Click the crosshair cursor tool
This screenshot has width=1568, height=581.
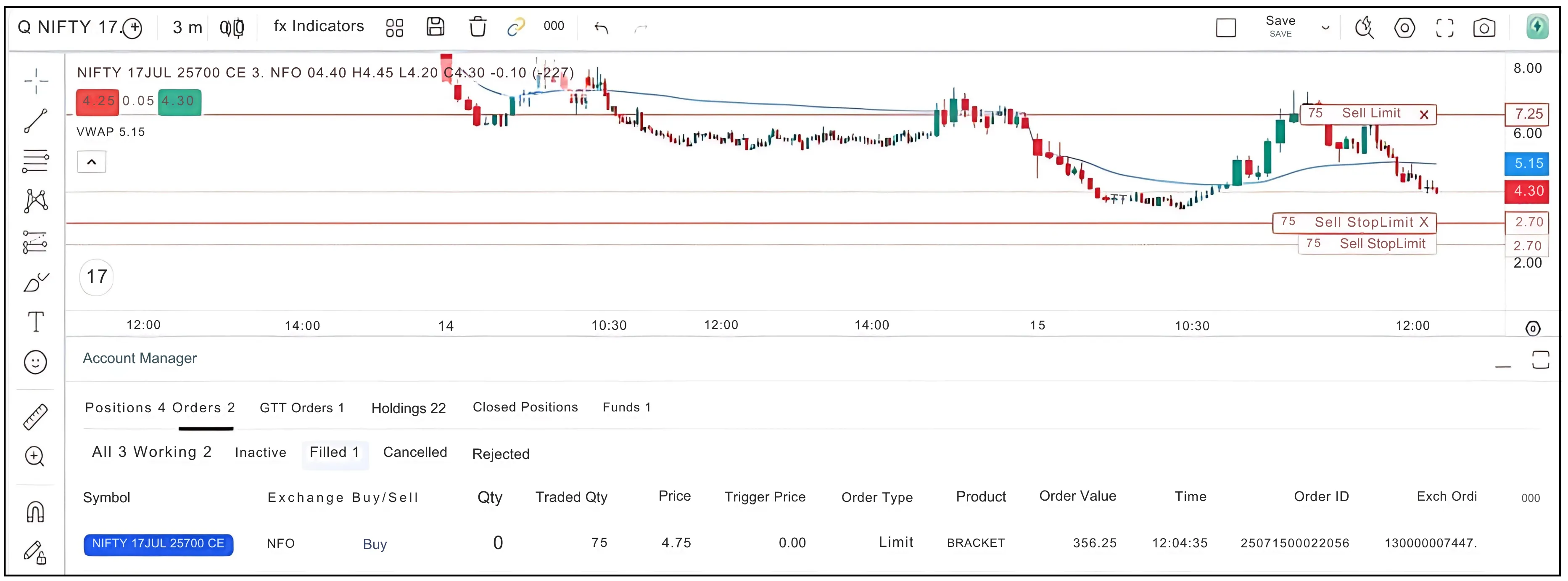point(36,81)
